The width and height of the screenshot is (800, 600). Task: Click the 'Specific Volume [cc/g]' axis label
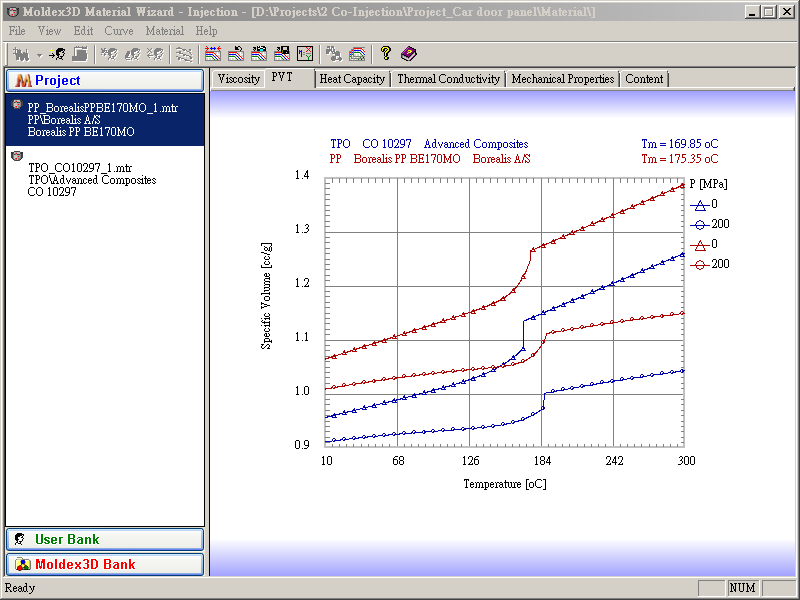coord(266,296)
